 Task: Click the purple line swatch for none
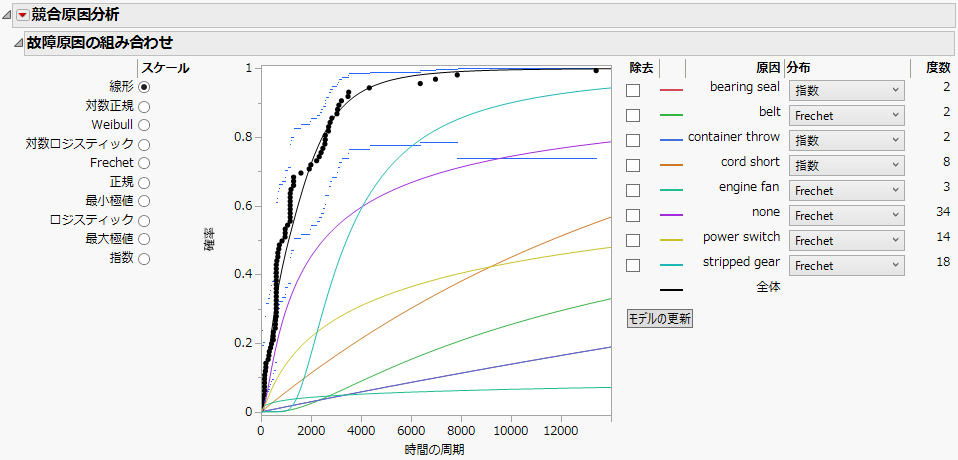coord(671,216)
